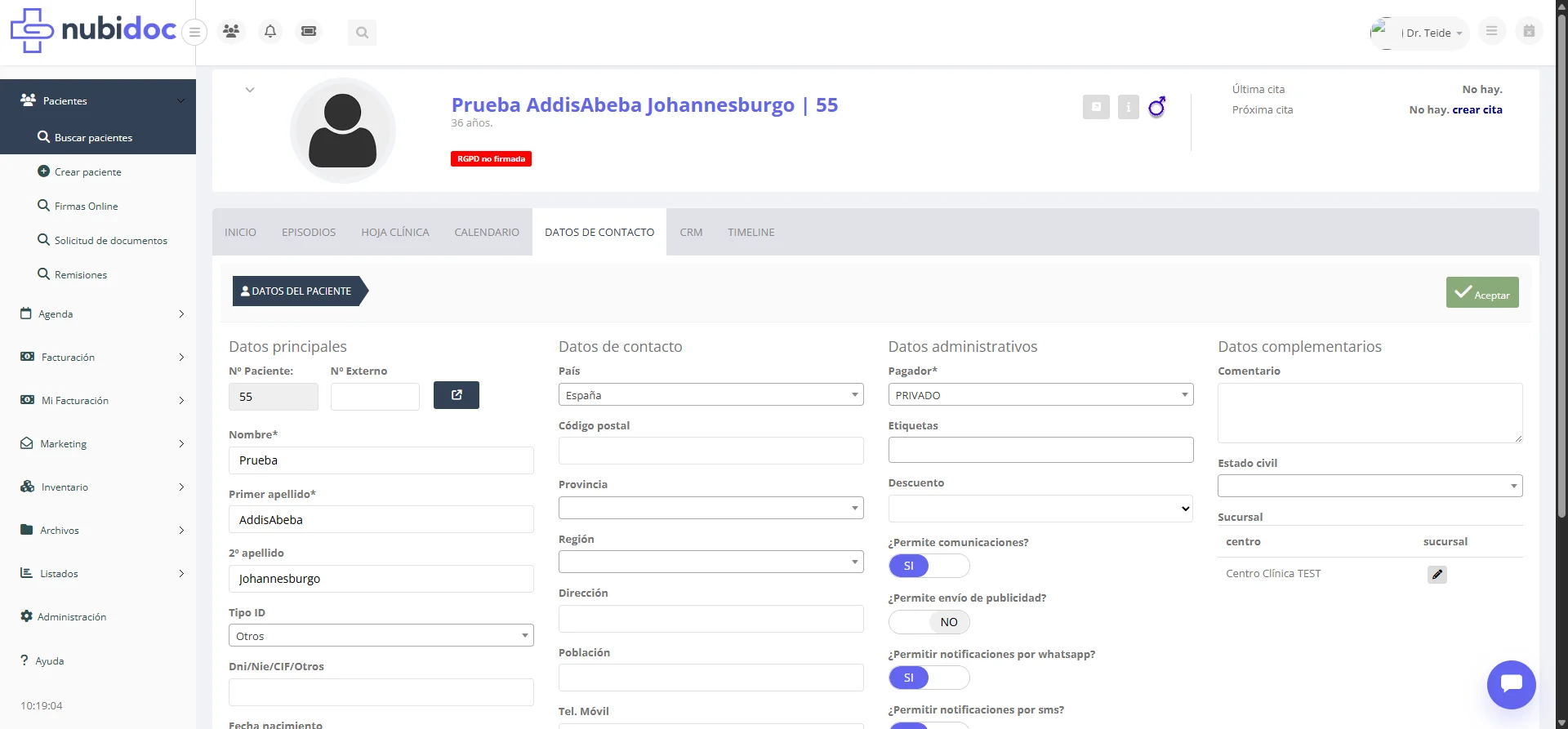This screenshot has width=1568, height=729.
Task: Click into the Código postal field
Action: click(710, 451)
